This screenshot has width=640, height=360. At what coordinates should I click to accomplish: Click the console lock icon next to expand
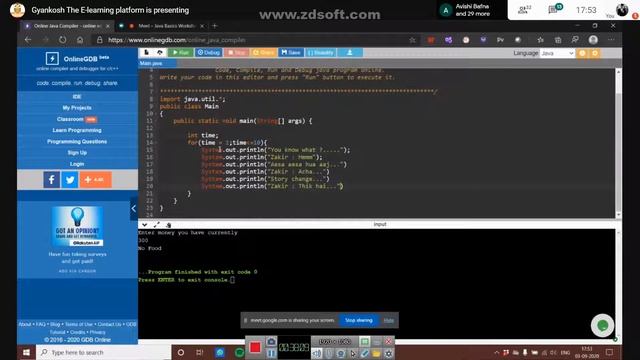click(x=169, y=225)
